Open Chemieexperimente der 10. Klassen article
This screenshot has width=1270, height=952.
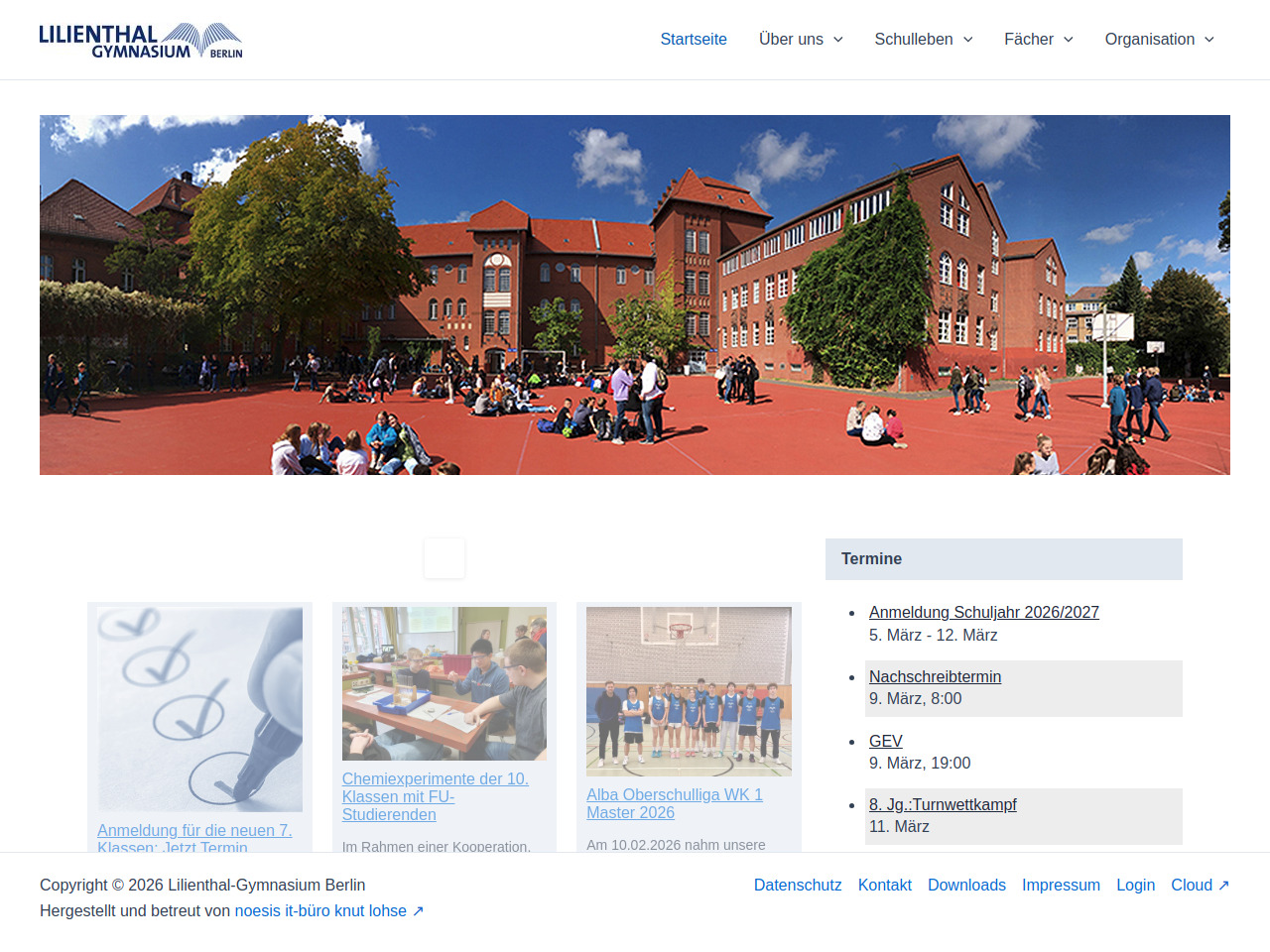click(x=435, y=796)
